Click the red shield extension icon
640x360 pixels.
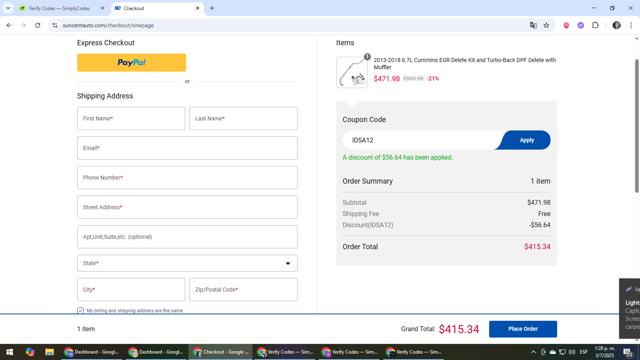click(x=566, y=25)
